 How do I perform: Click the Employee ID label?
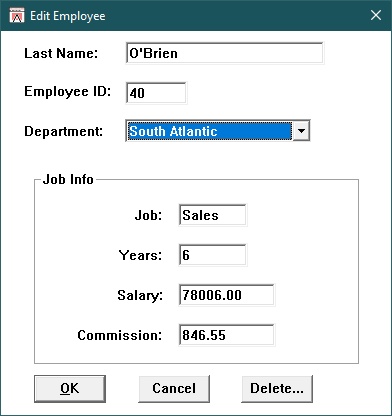[68, 91]
